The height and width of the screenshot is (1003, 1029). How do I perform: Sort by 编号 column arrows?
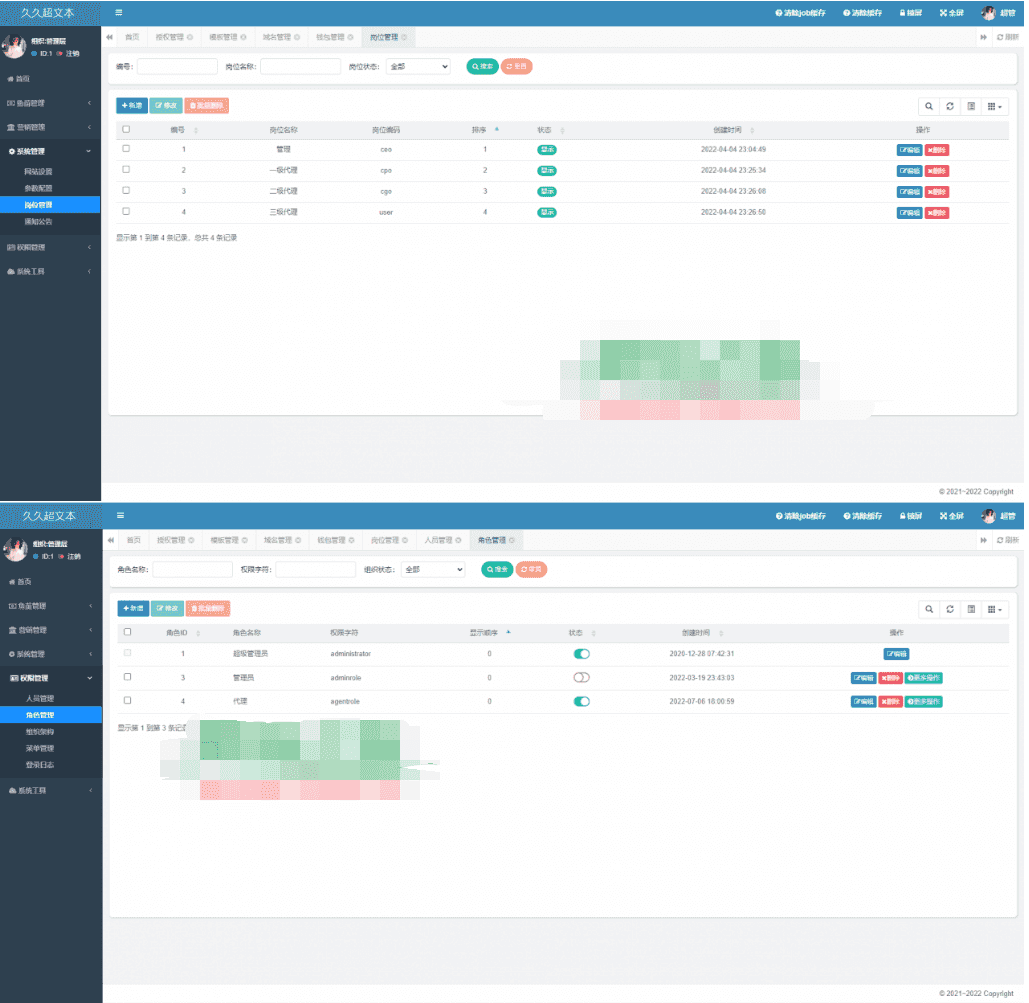click(x=196, y=130)
